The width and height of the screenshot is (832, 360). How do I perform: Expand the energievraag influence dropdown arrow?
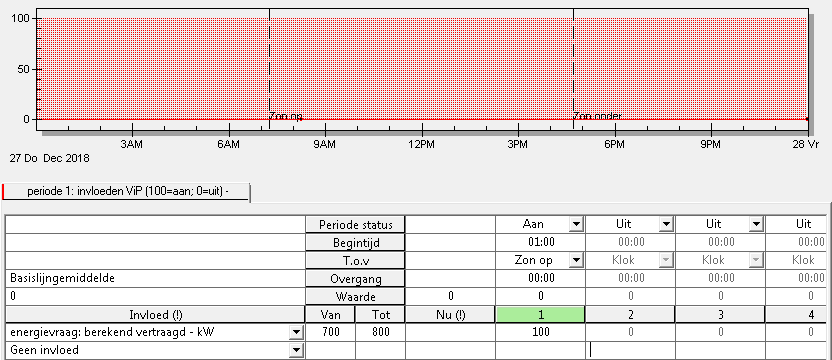point(296,333)
